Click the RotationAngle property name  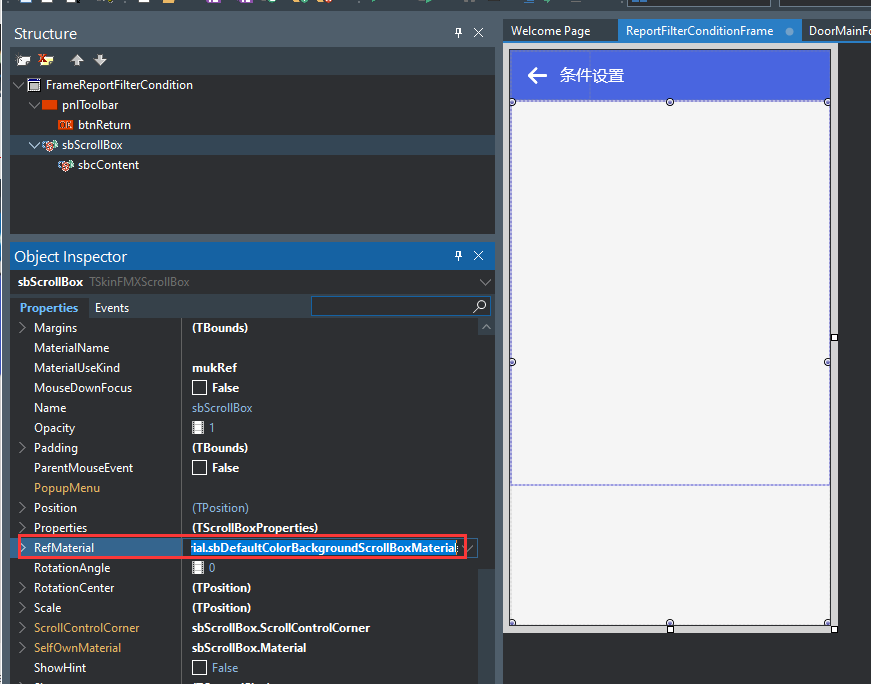click(x=72, y=568)
